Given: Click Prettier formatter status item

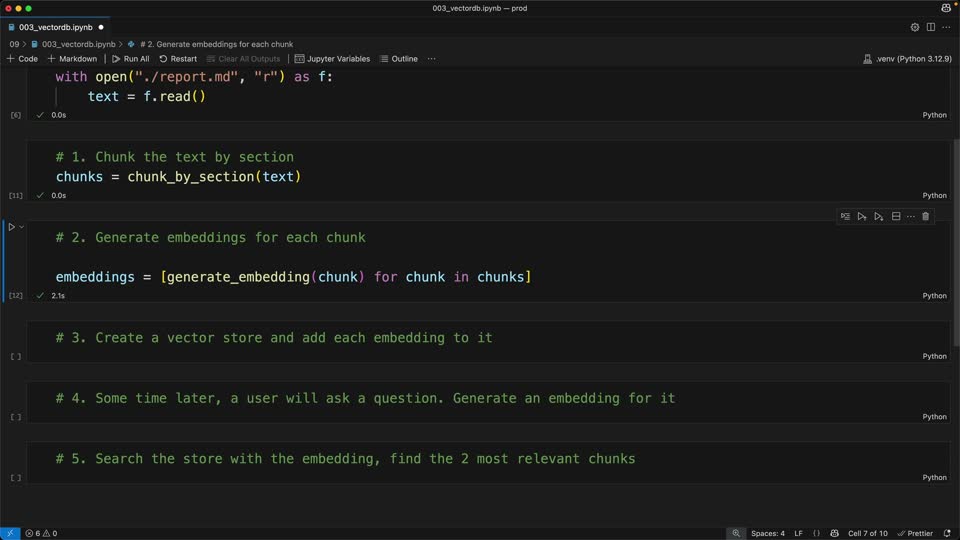Looking at the screenshot, I should (x=915, y=533).
